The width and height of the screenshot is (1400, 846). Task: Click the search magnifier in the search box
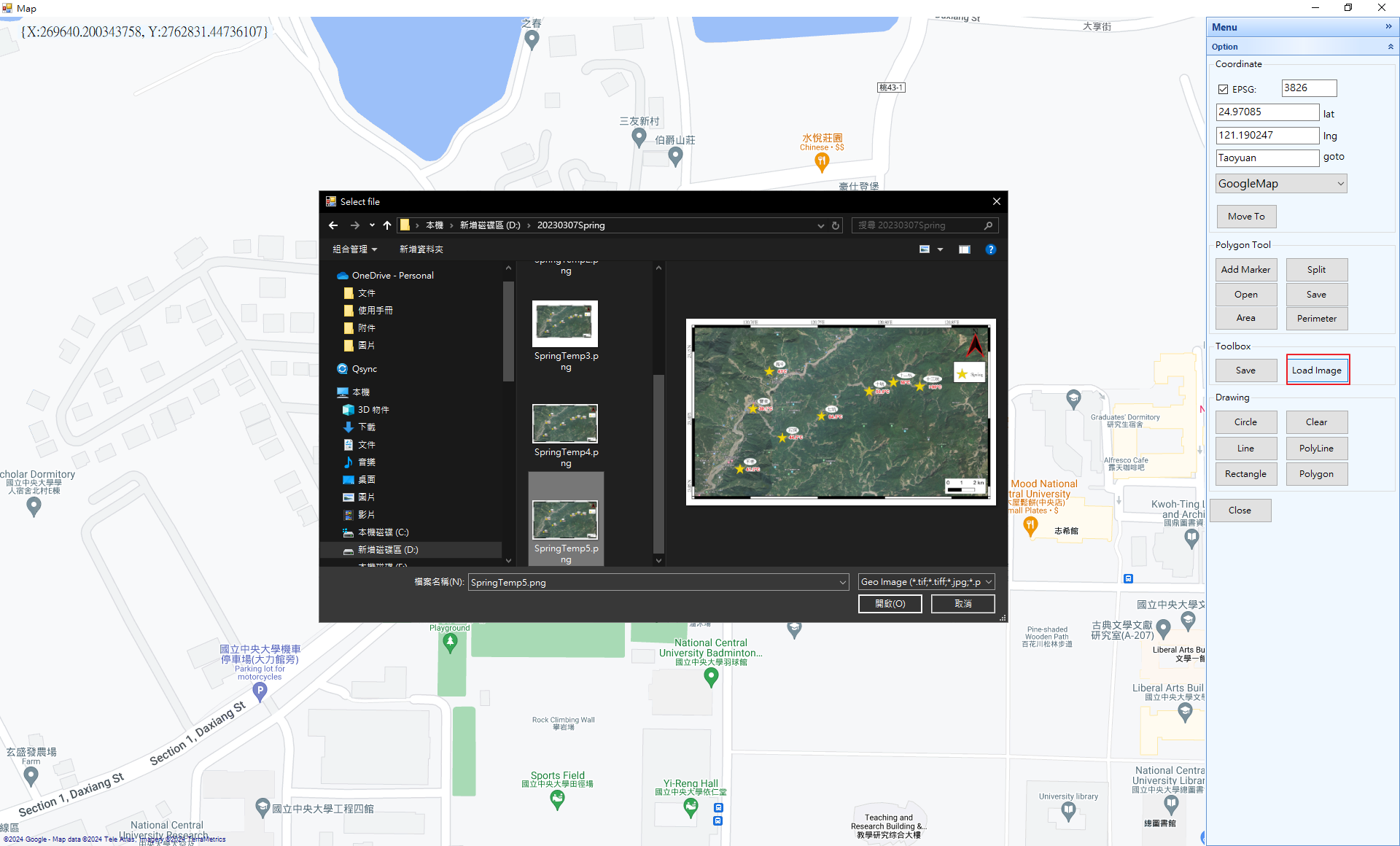988,225
